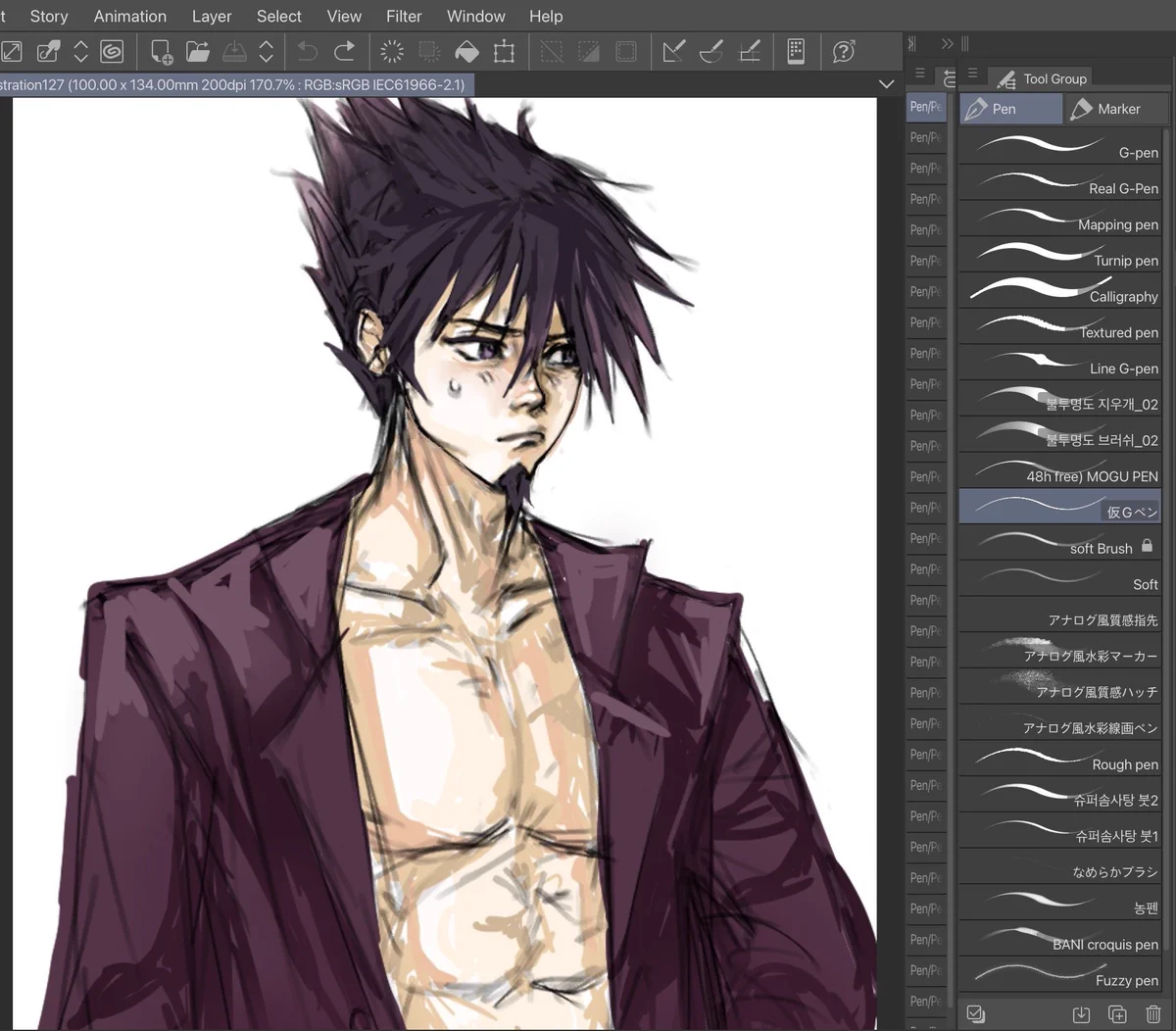Toggle the Snap to Special Ruler icon
1176x1031 pixels.
[711, 51]
